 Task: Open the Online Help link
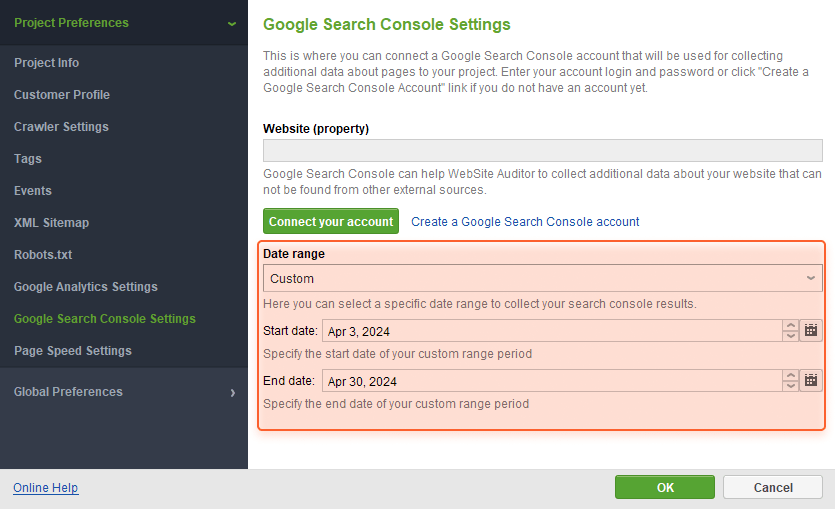(x=46, y=488)
